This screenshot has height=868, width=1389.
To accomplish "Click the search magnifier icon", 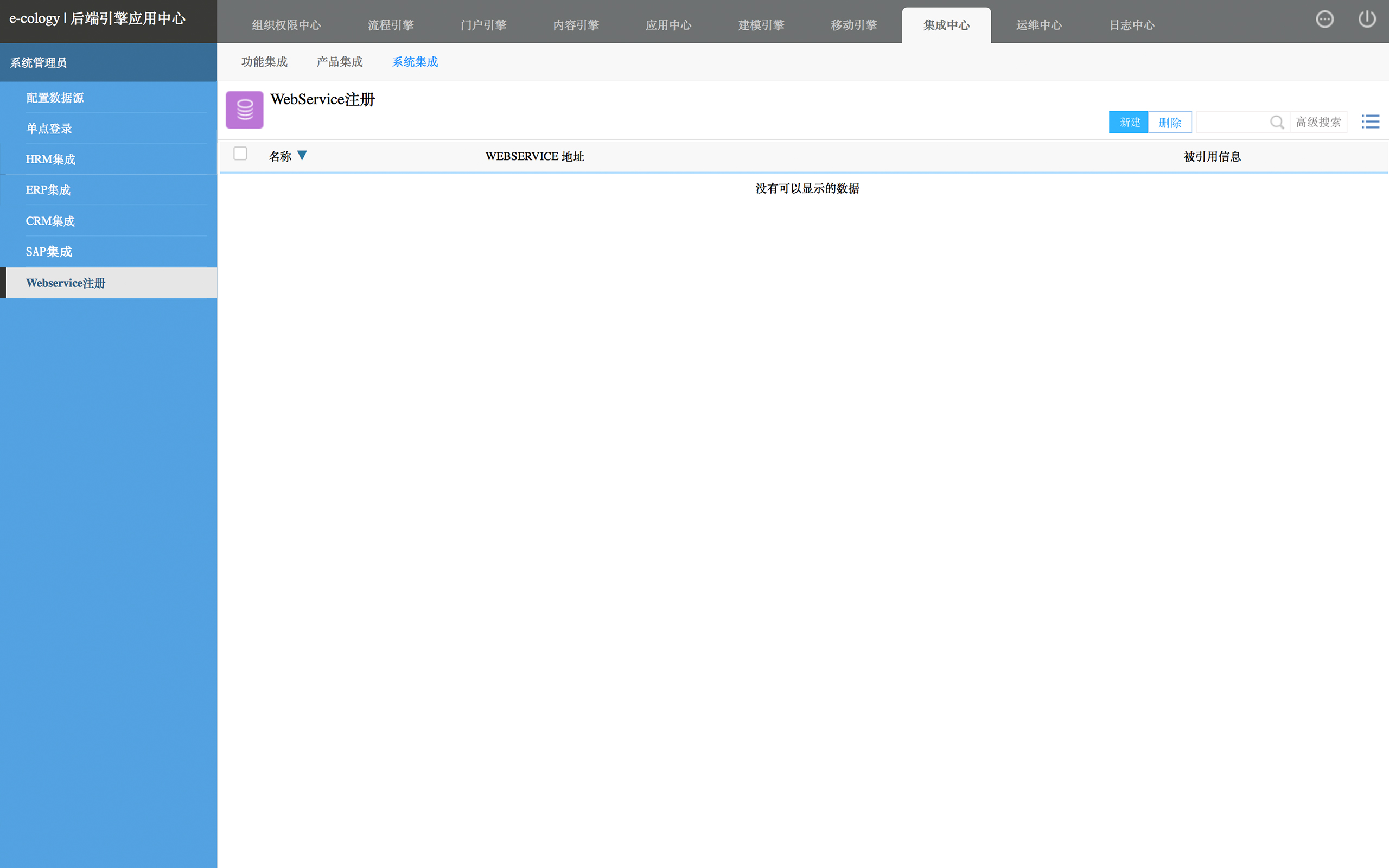I will [x=1277, y=122].
